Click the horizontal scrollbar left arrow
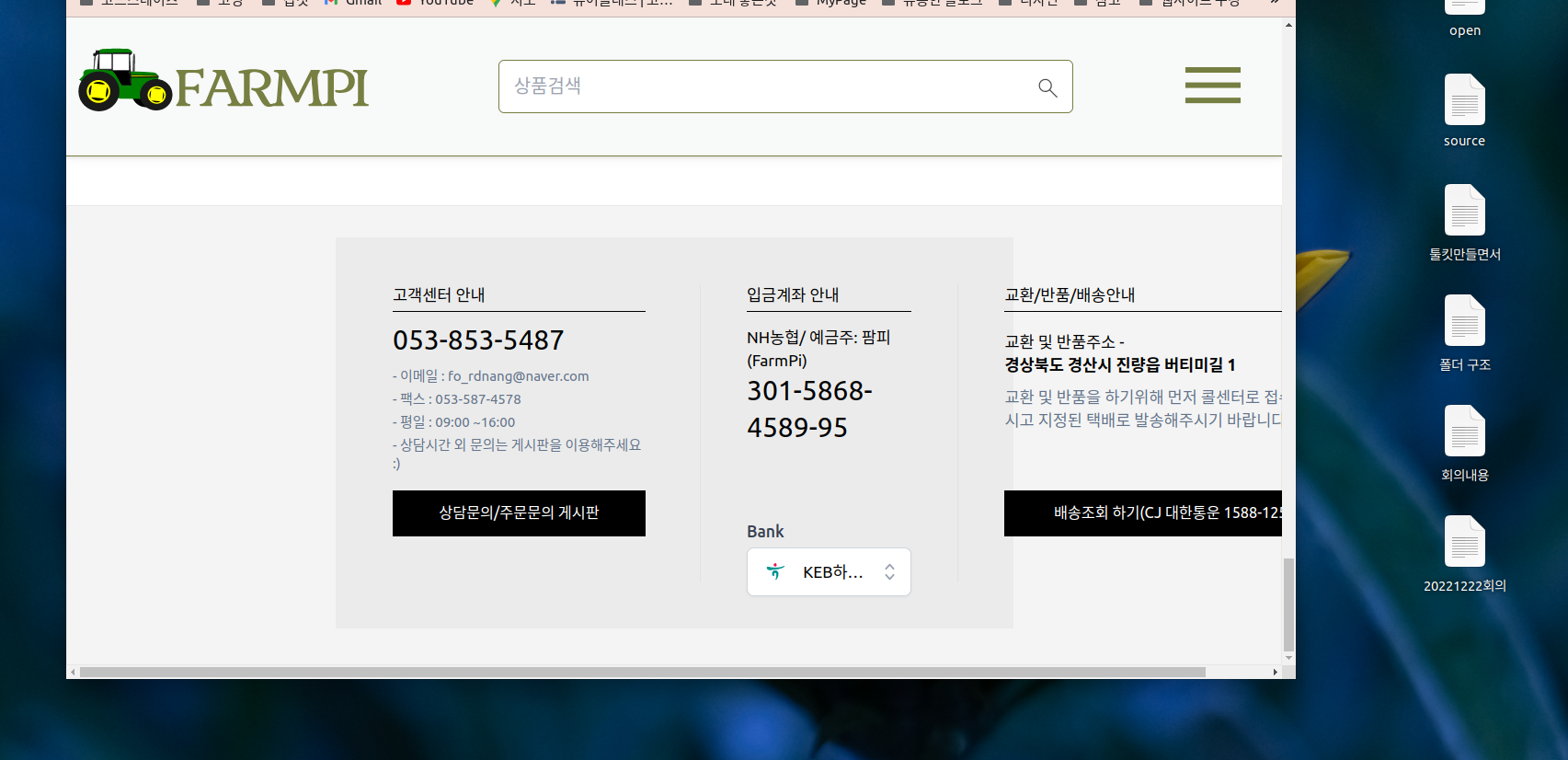This screenshot has height=760, width=1568. click(73, 673)
